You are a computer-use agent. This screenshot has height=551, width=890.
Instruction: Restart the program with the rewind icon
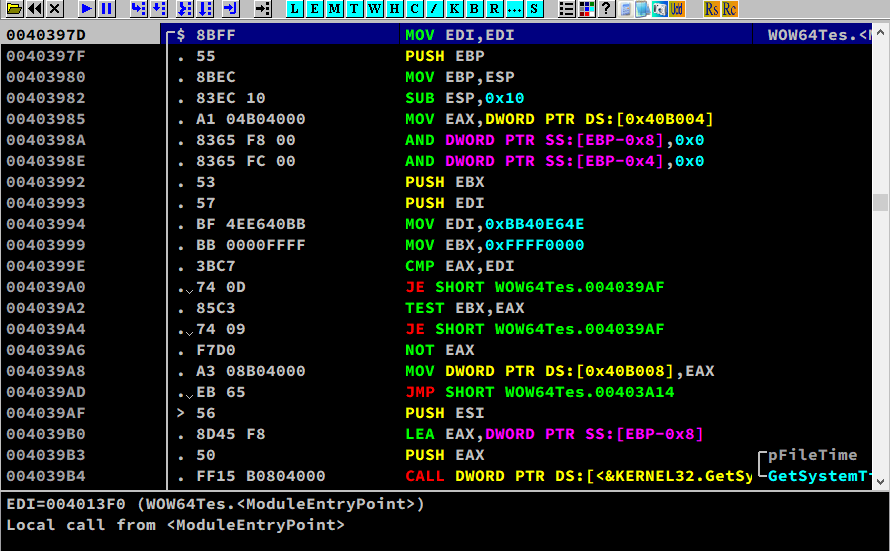tap(33, 9)
